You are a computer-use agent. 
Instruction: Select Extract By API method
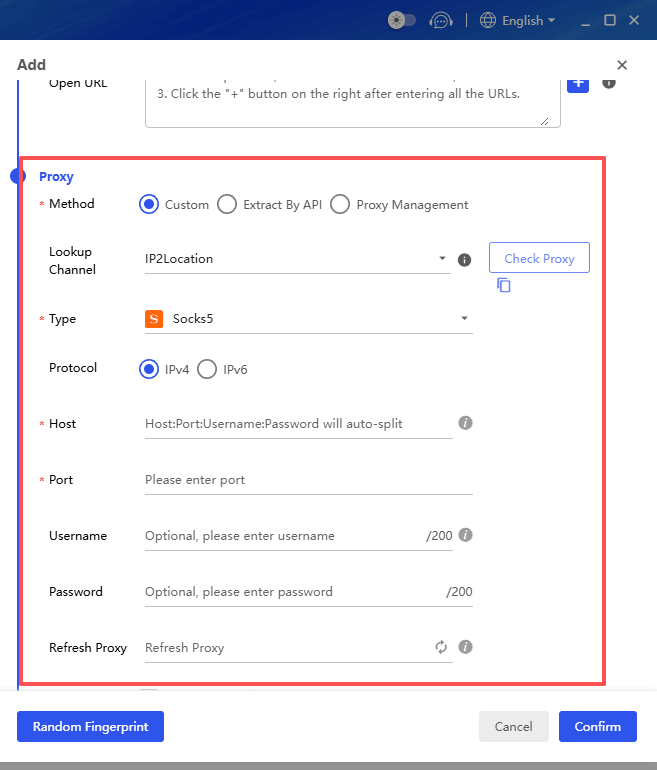(227, 204)
